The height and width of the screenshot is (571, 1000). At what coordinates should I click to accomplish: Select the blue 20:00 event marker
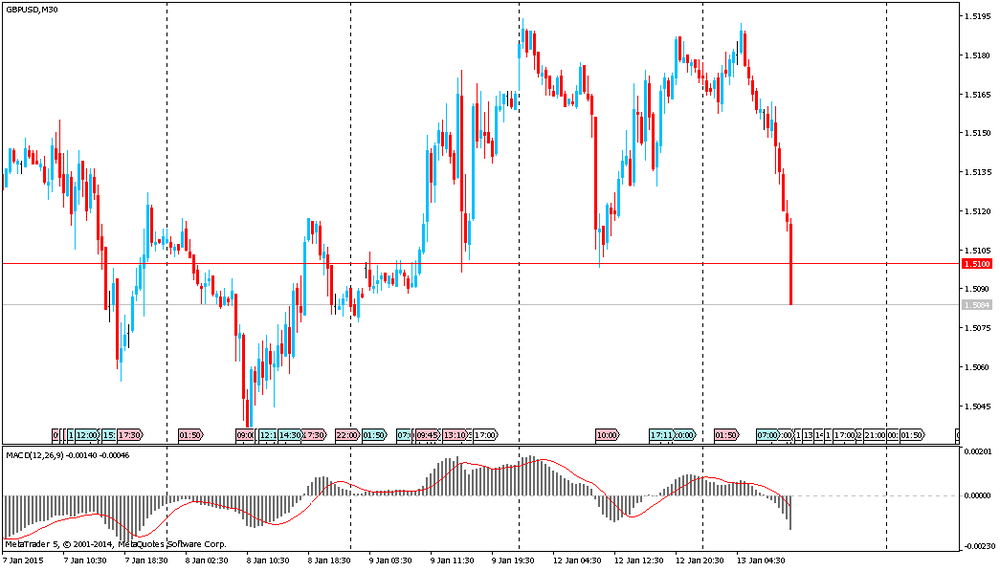coord(685,436)
